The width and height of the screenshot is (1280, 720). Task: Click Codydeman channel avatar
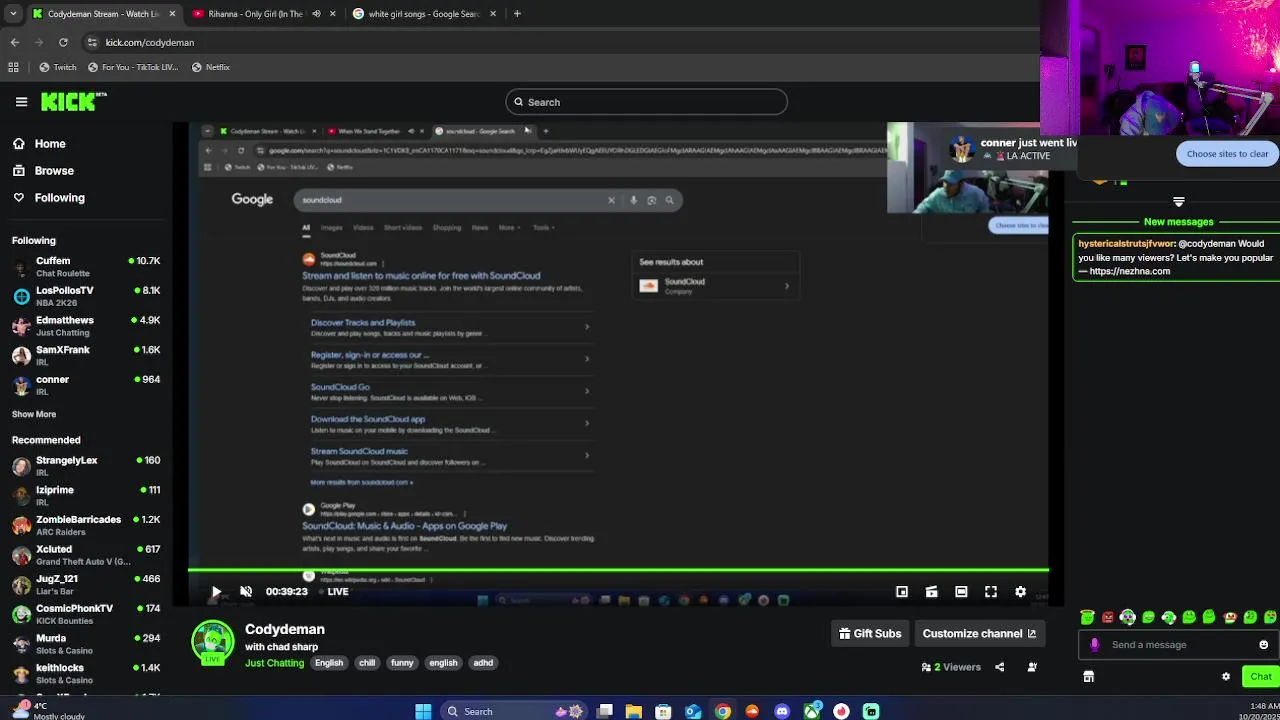tap(213, 643)
